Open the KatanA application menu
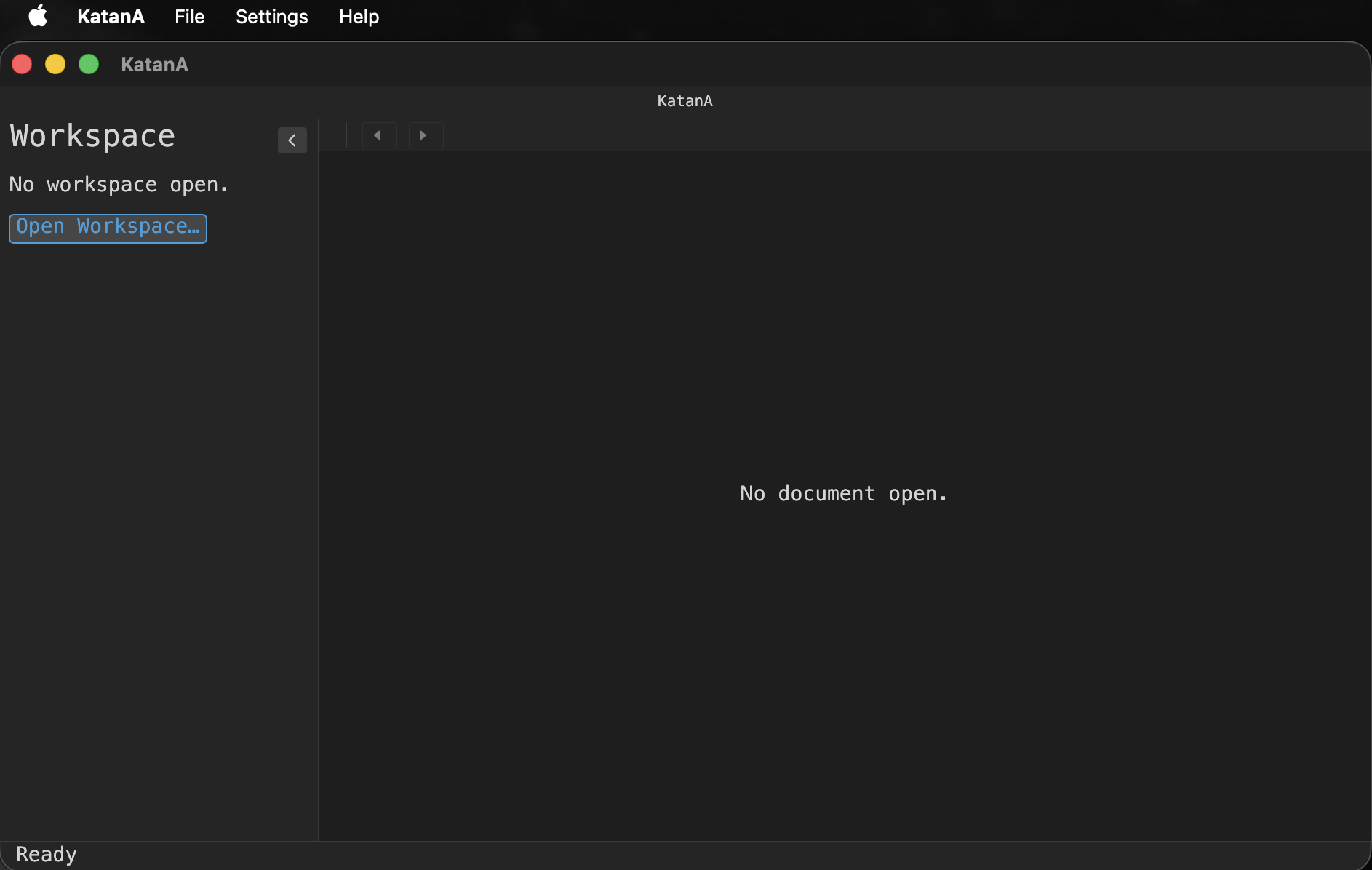This screenshot has height=870, width=1372. point(111,16)
